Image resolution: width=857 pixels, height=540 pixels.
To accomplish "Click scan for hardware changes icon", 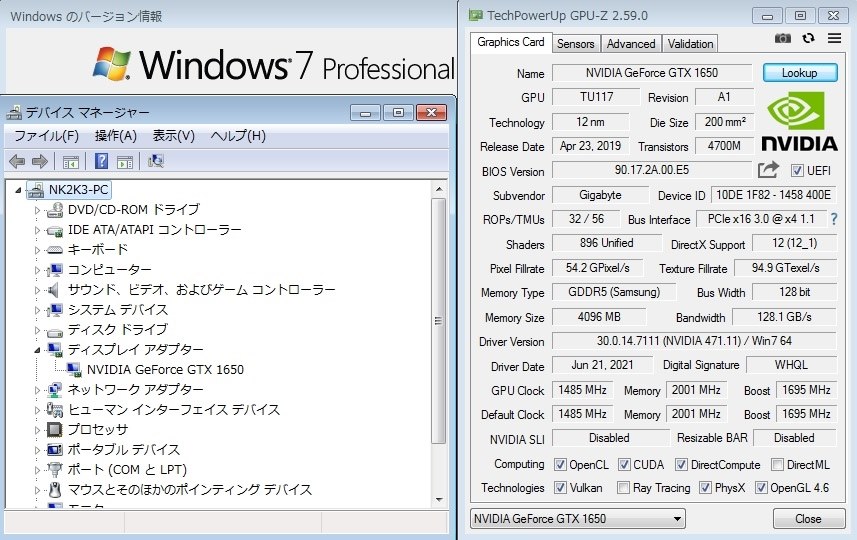I will (156, 161).
